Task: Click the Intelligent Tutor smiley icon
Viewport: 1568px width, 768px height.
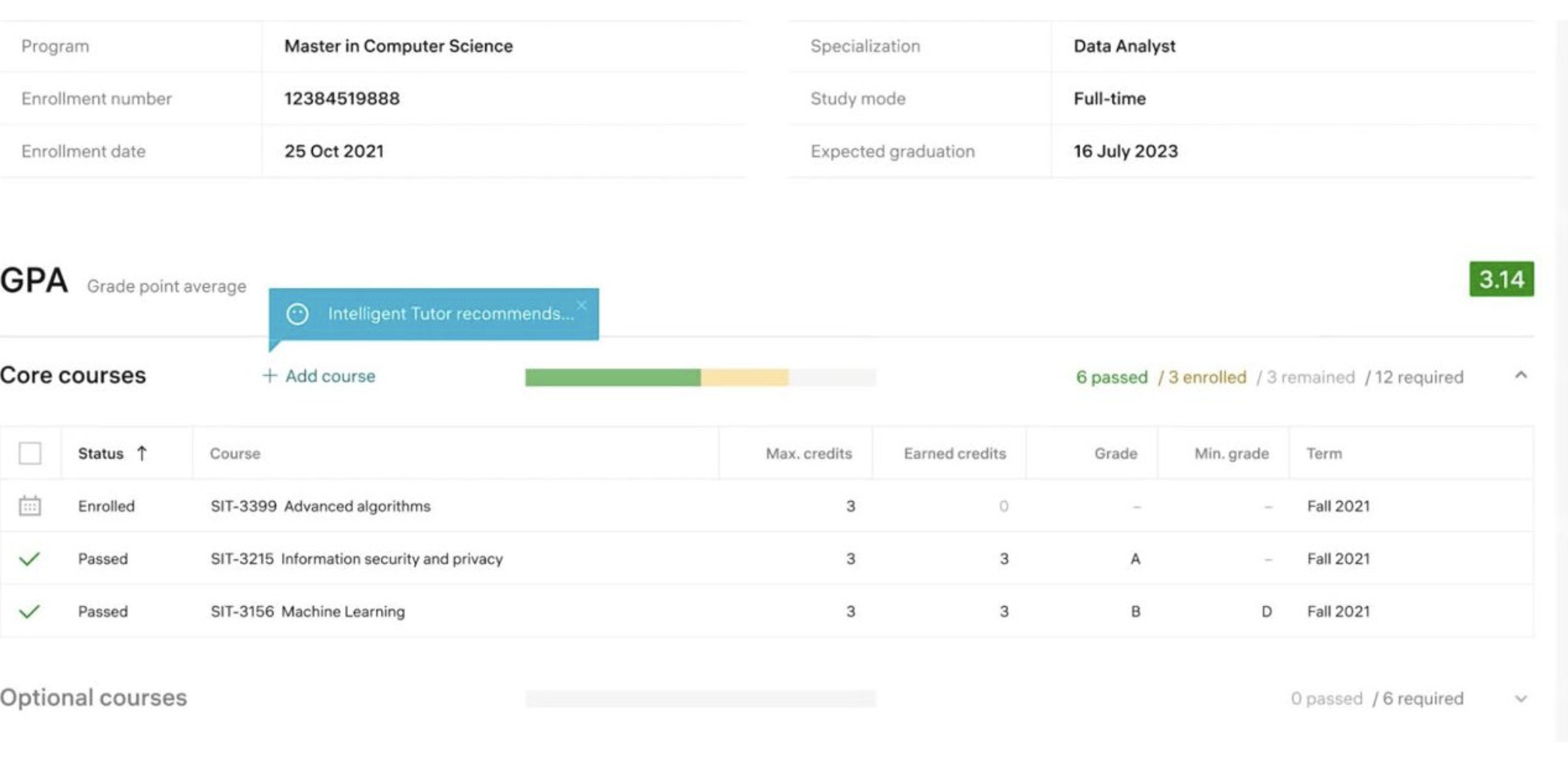Action: pos(297,314)
